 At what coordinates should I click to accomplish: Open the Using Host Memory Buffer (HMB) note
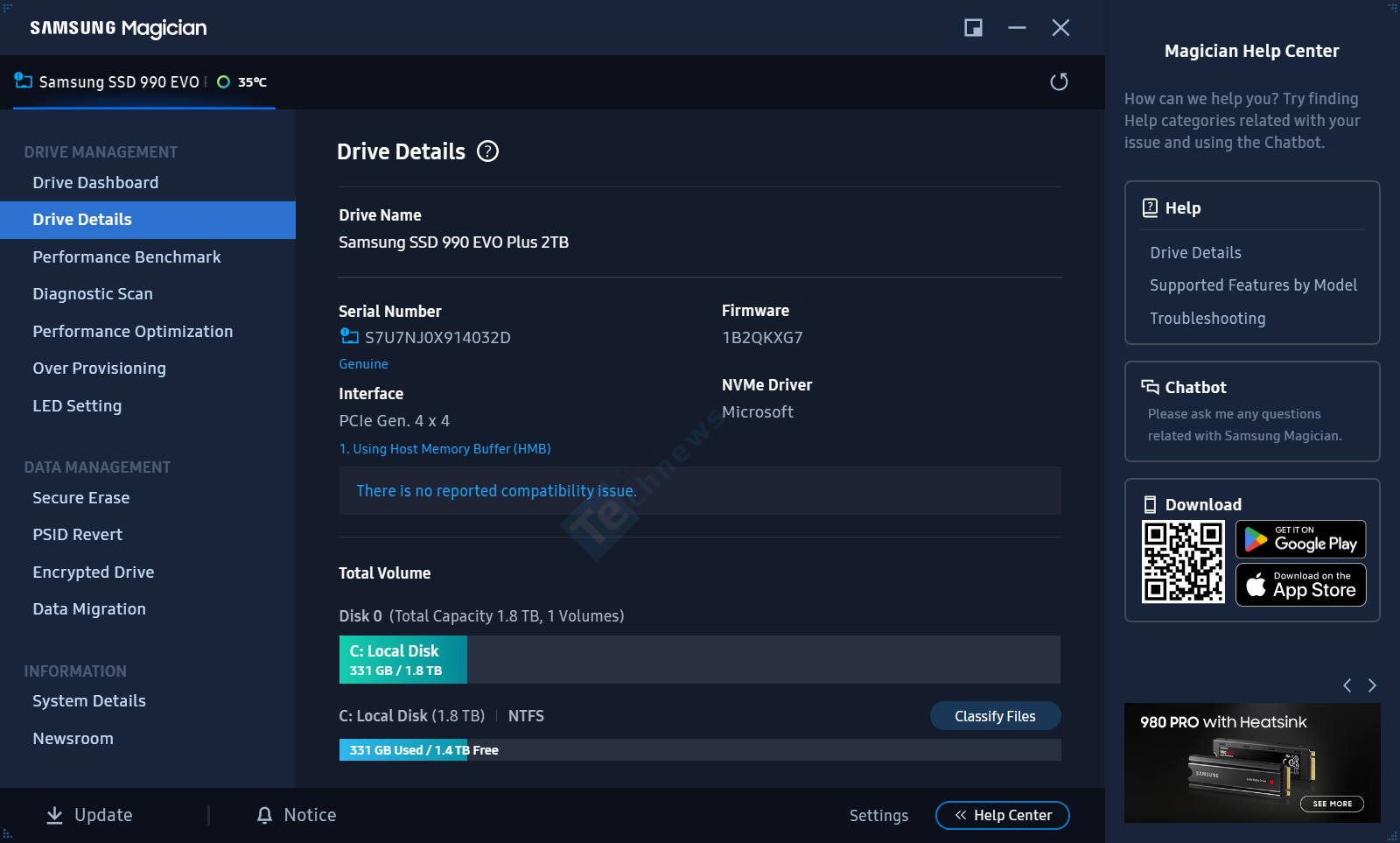tap(444, 449)
